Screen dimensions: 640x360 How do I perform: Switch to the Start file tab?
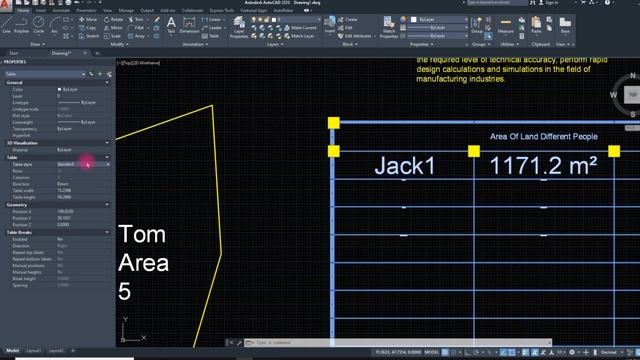(14, 53)
